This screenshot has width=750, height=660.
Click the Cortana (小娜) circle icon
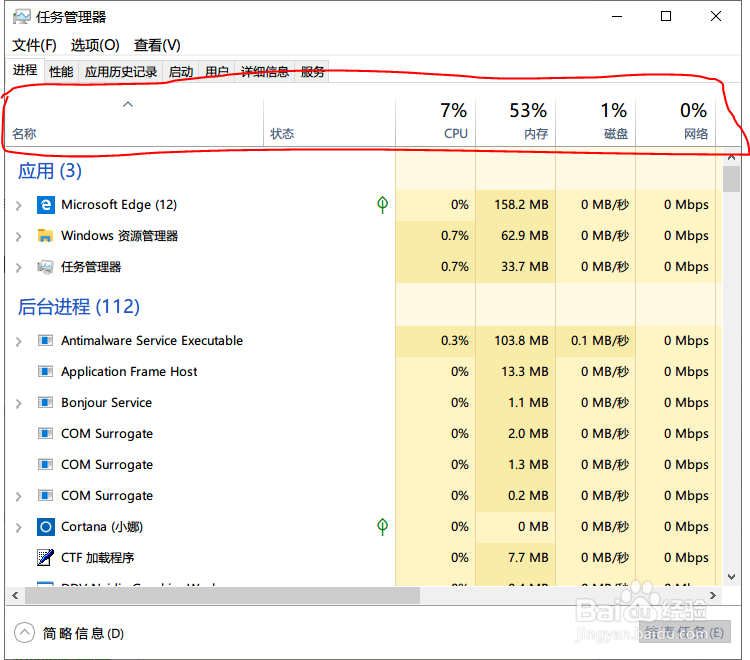(45, 527)
